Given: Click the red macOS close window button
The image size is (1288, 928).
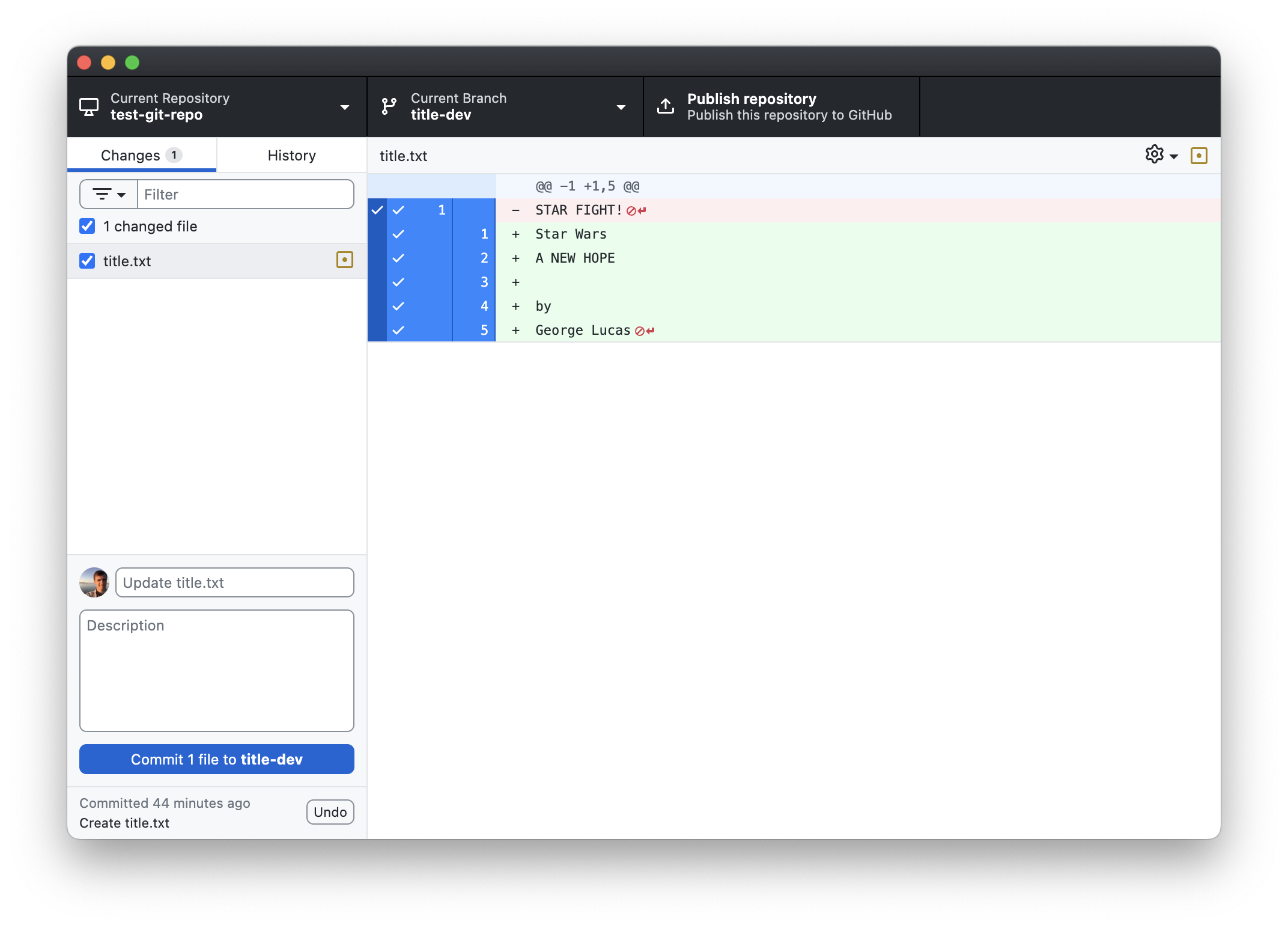Looking at the screenshot, I should [84, 63].
